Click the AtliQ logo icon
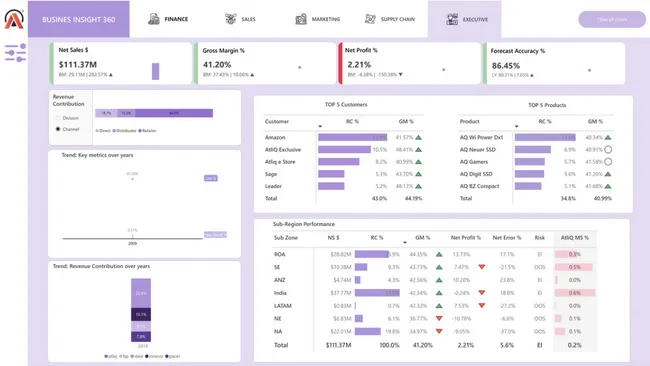650x366 pixels. [14, 19]
